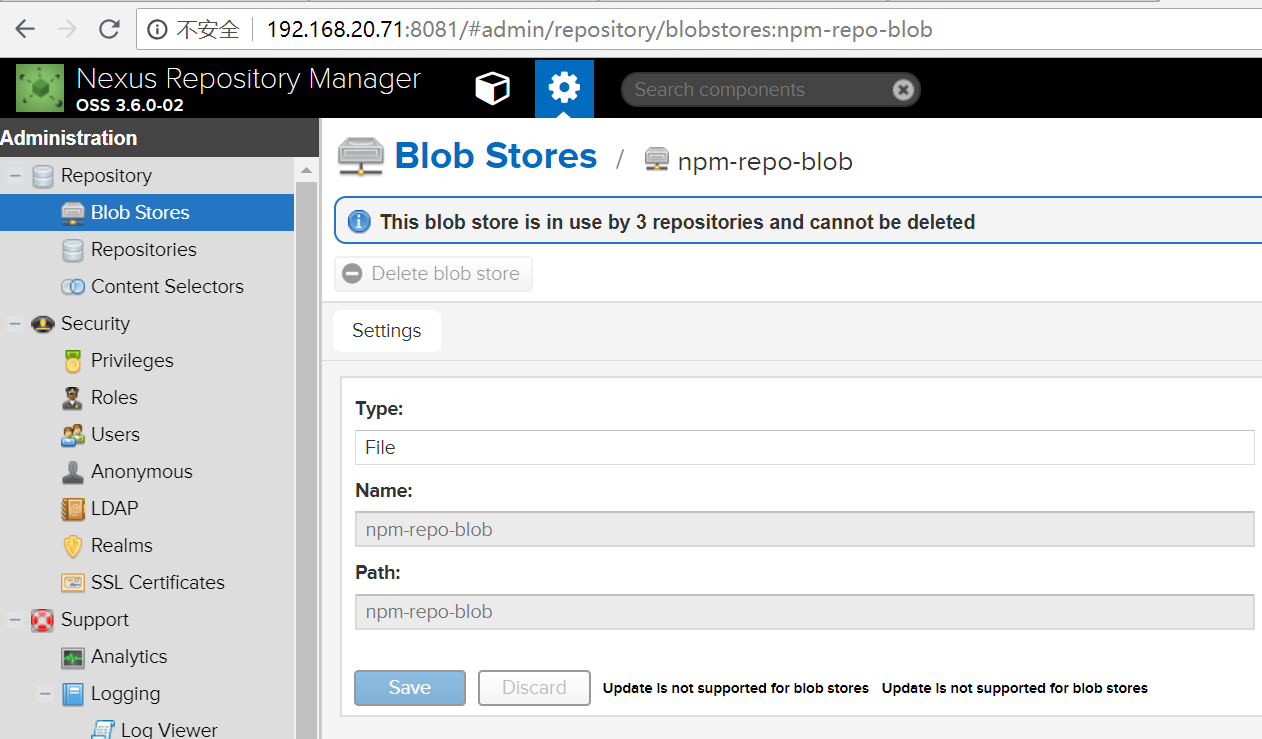
Task: Click the Type field showing File
Action: point(805,448)
